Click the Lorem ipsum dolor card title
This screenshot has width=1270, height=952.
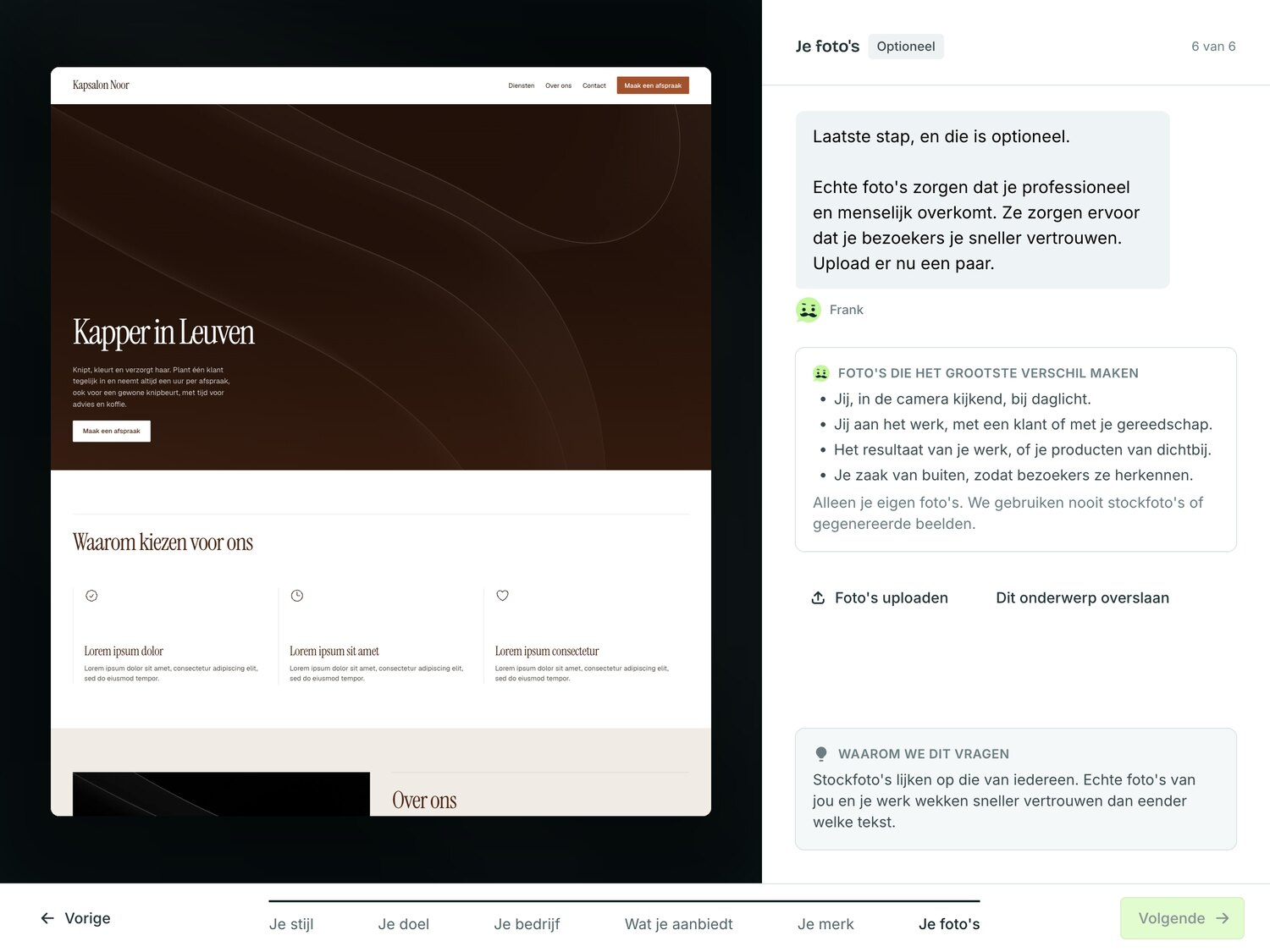point(124,651)
